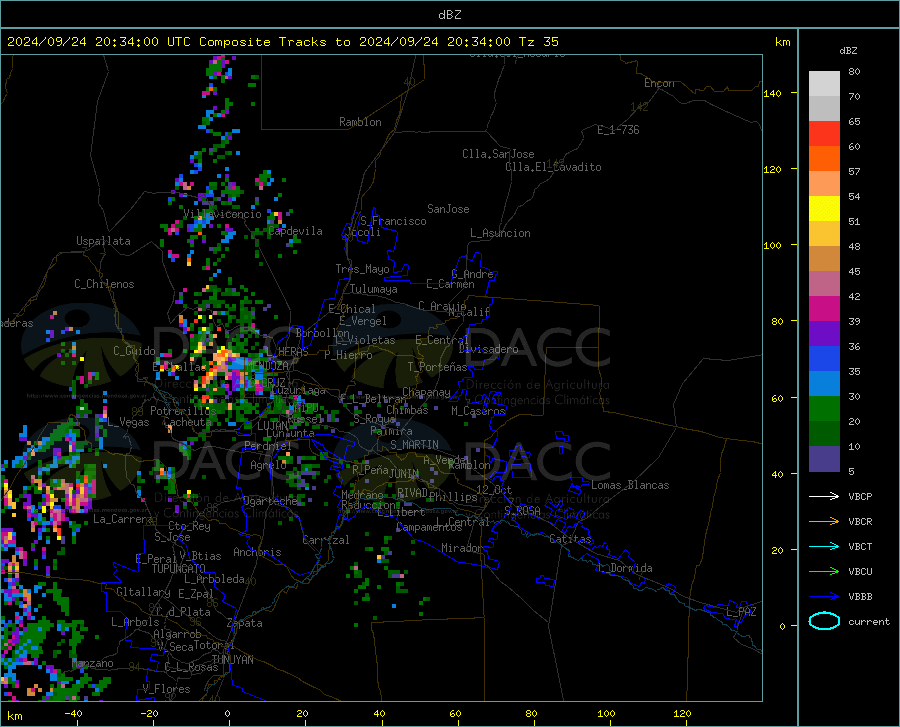Click the S_MARTIN map label

(x=414, y=445)
